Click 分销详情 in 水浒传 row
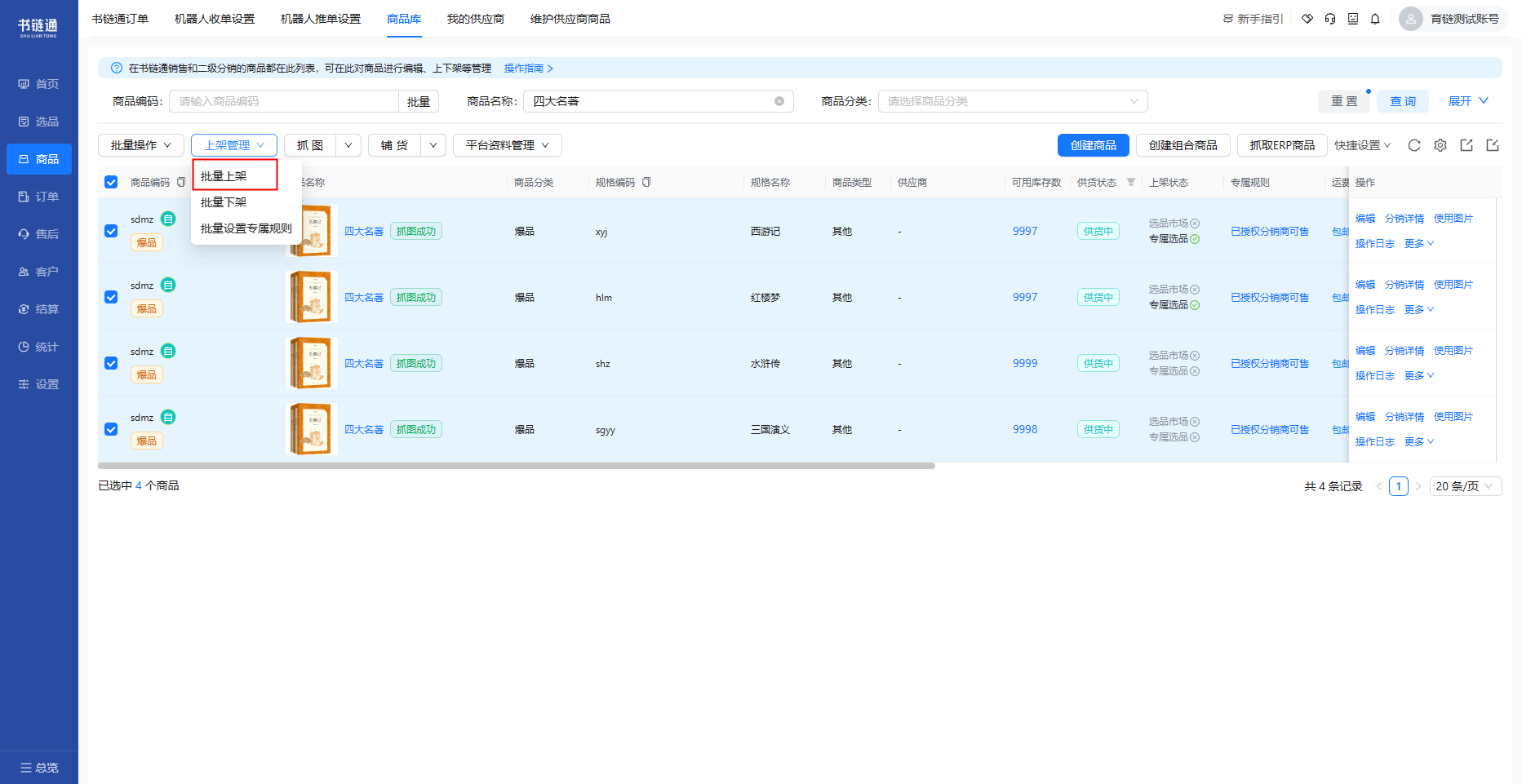This screenshot has width=1522, height=784. coord(1404,350)
